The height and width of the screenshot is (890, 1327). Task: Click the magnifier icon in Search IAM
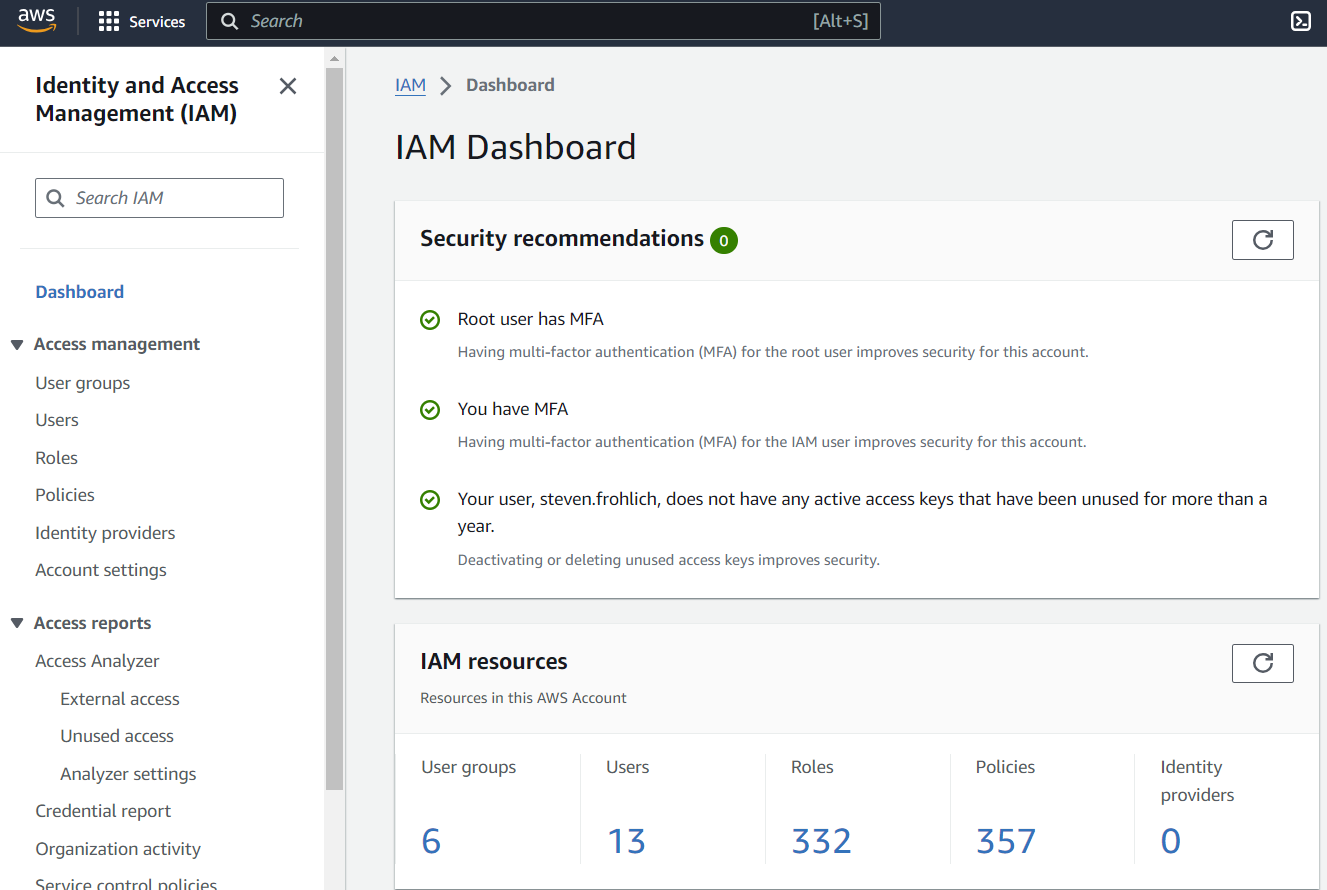tap(56, 198)
